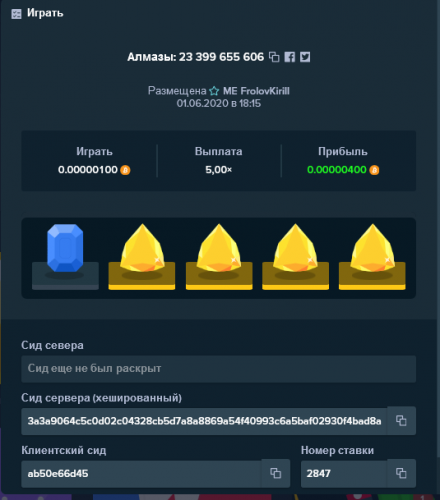Share bet on Facebook
Viewport: 440px width, 500px height.
pyautogui.click(x=290, y=57)
